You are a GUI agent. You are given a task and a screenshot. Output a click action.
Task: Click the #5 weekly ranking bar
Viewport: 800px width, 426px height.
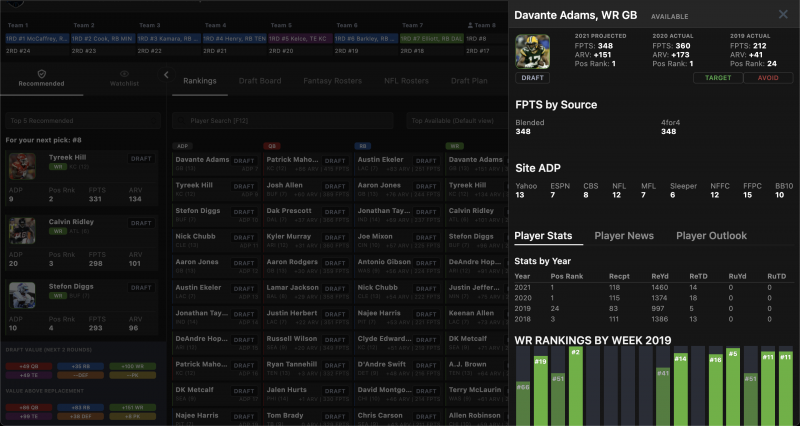pyautogui.click(x=733, y=386)
